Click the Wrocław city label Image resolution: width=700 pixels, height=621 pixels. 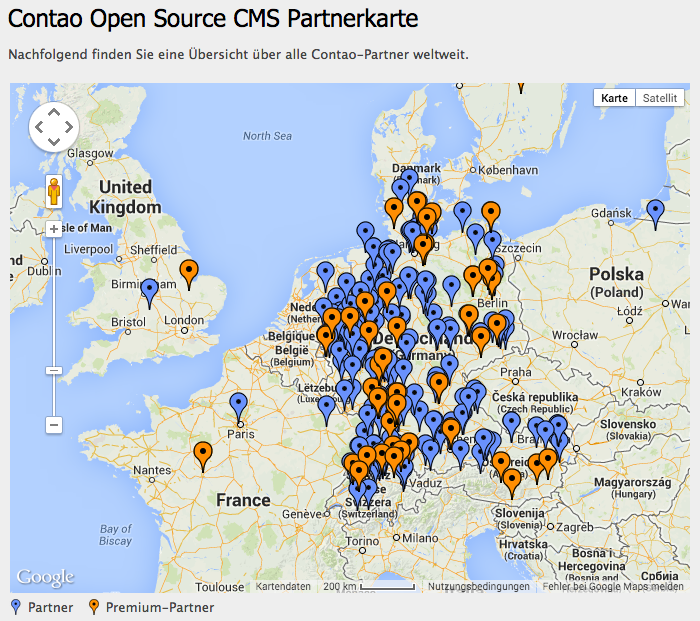(x=575, y=335)
